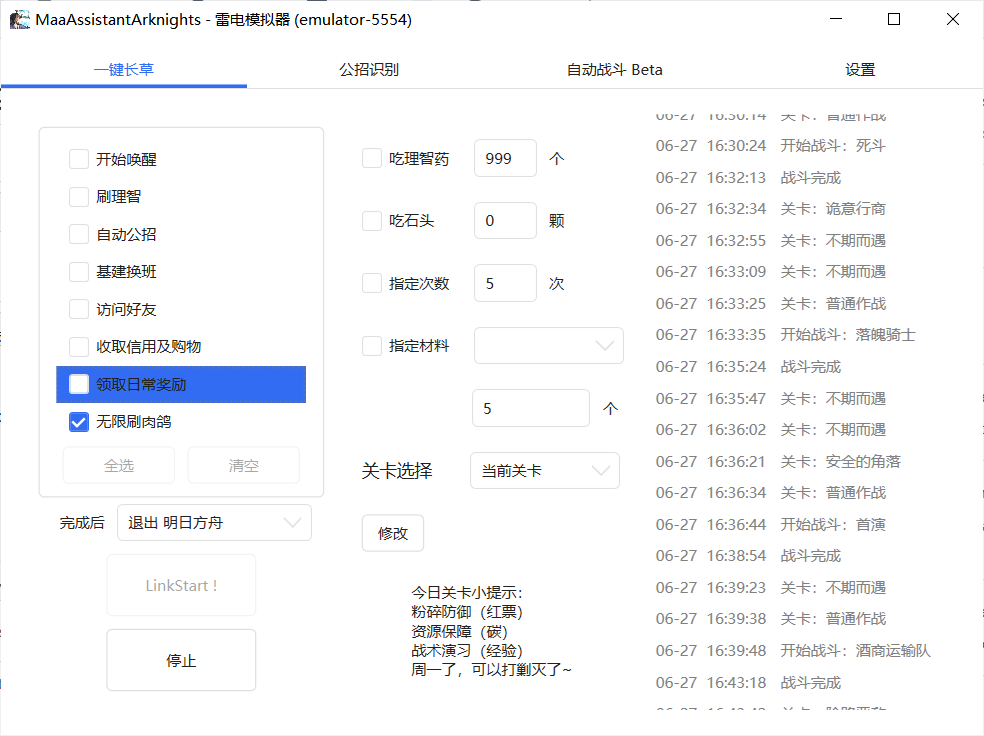Click the 修改 button
This screenshot has height=736, width=984.
coord(393,533)
